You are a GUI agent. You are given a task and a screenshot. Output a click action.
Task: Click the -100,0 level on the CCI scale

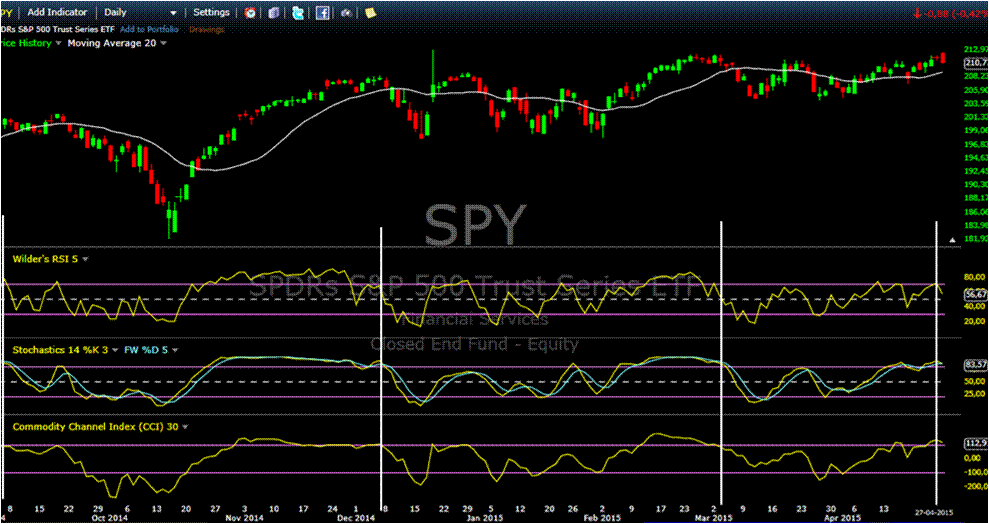(x=975, y=472)
